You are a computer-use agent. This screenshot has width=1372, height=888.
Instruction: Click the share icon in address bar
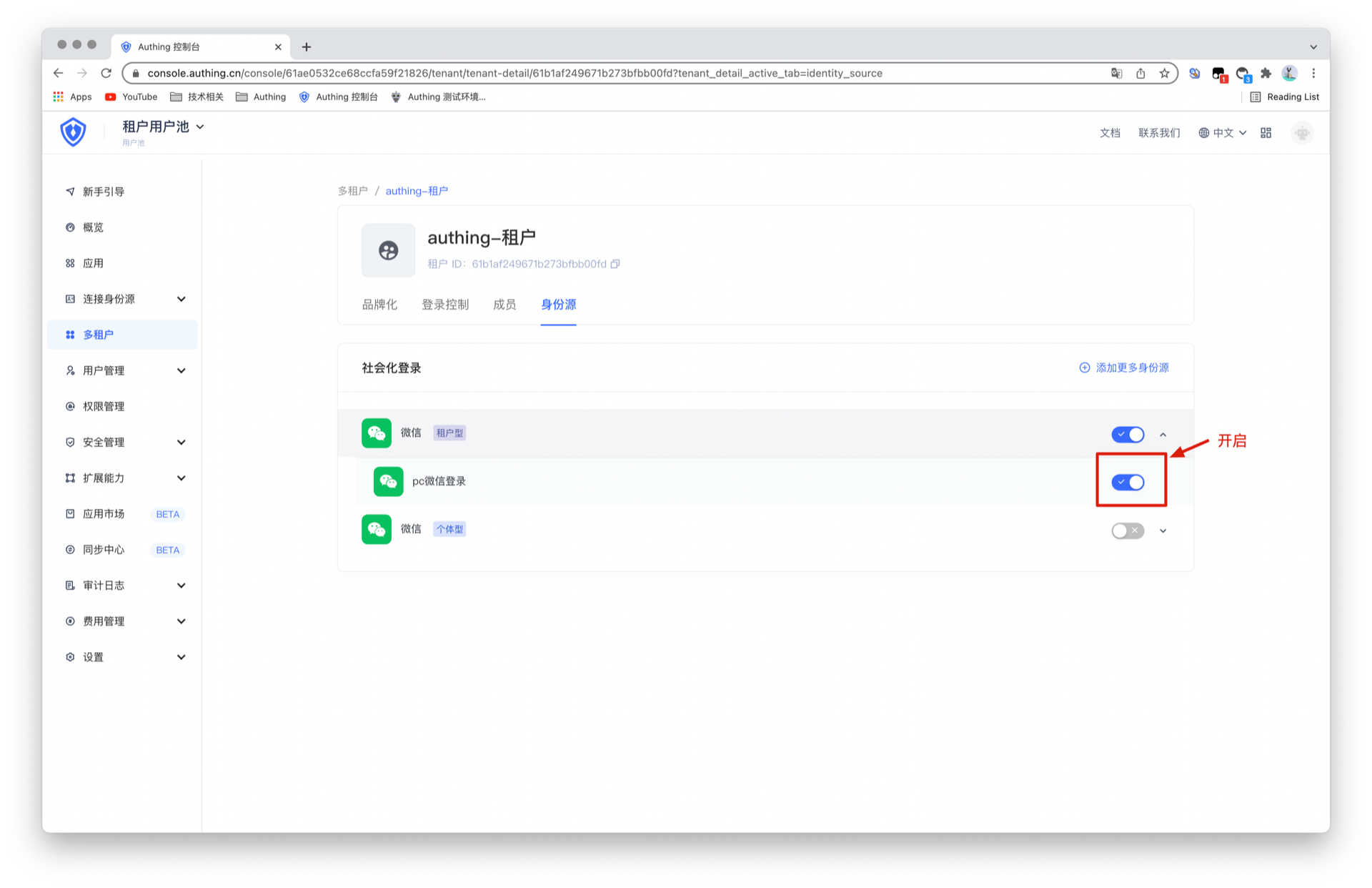[1140, 73]
